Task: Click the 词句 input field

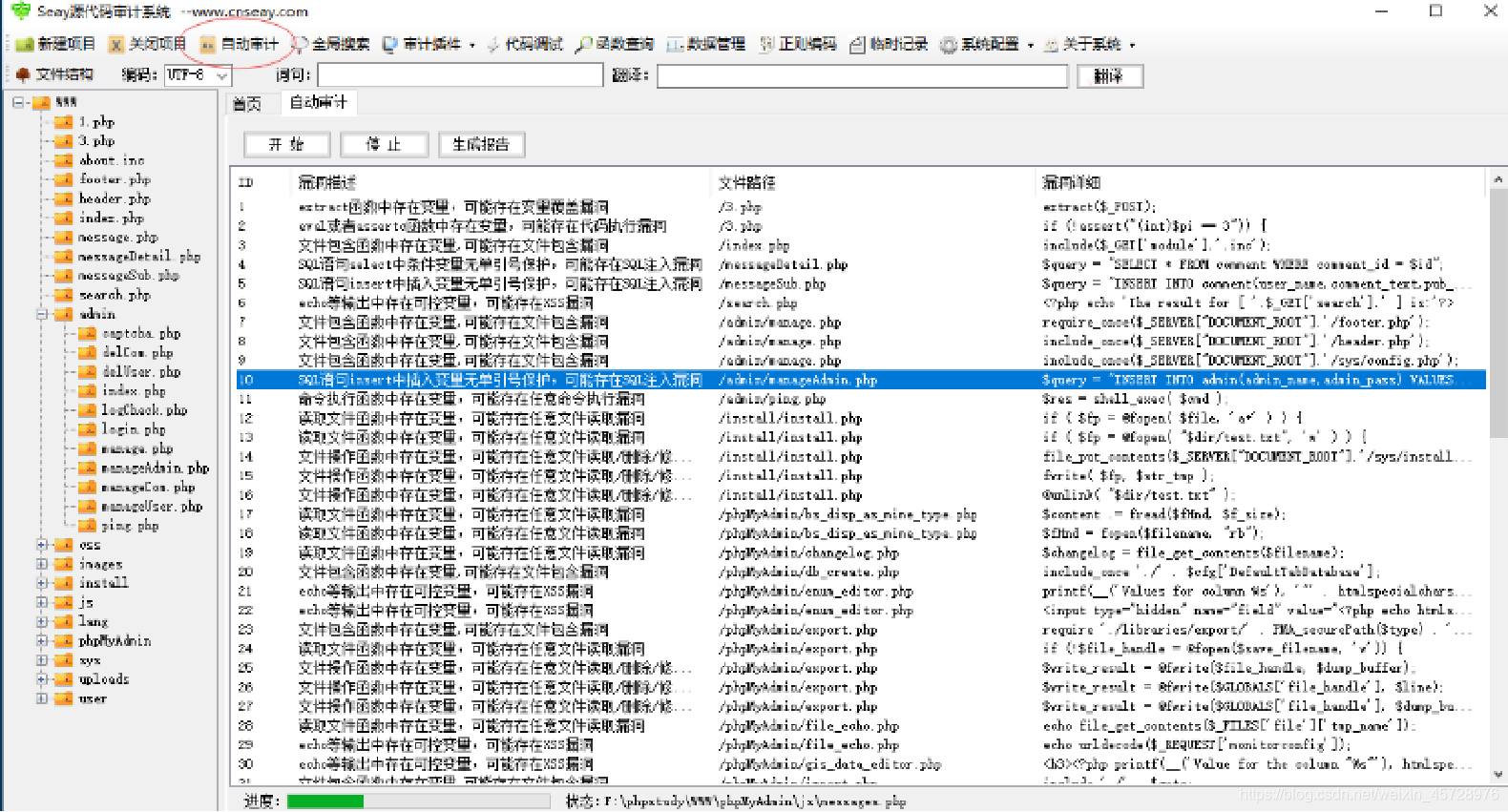Action: pos(460,75)
